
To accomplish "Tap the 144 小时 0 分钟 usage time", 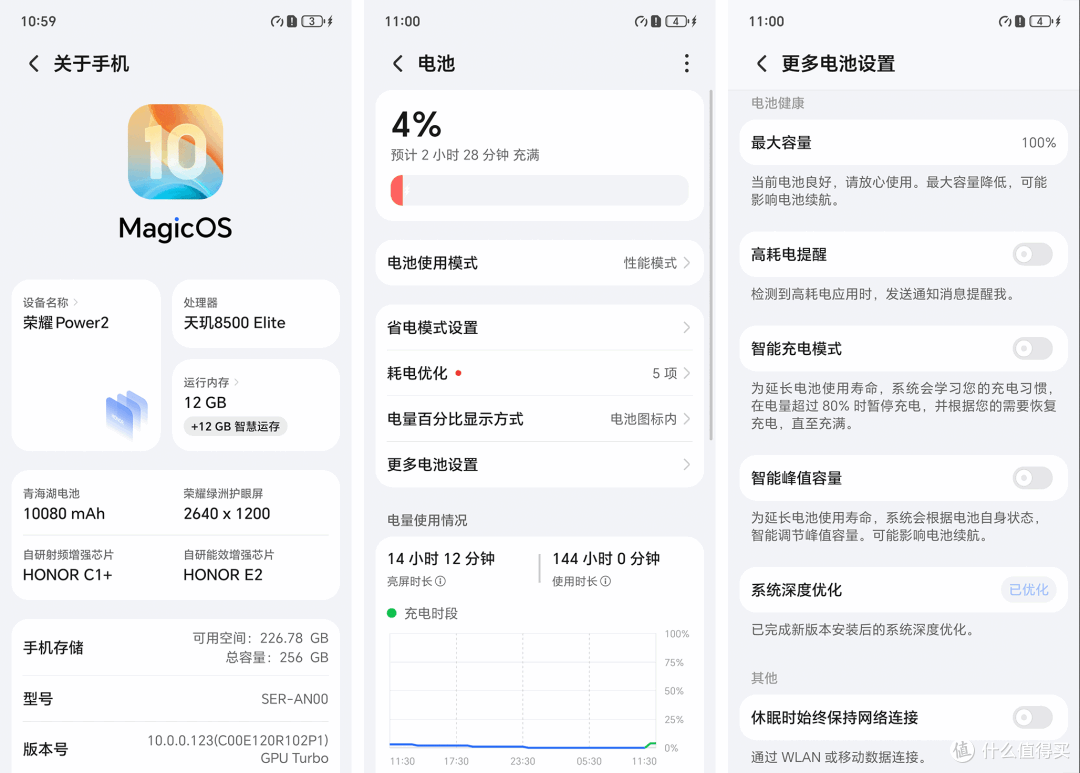I will 606,559.
